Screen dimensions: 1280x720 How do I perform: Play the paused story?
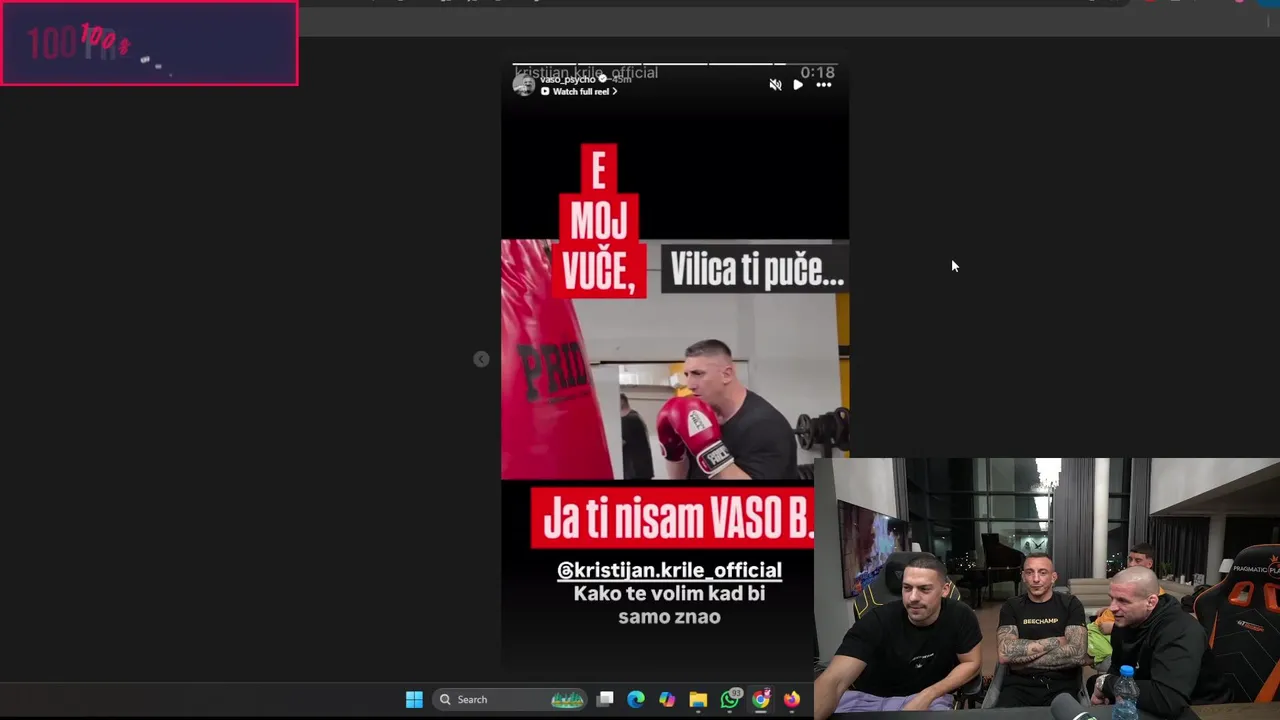tap(798, 85)
